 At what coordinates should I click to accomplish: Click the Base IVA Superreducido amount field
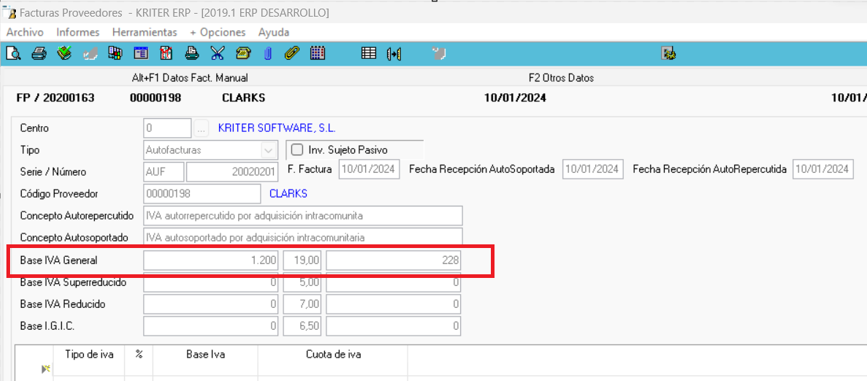click(x=211, y=283)
